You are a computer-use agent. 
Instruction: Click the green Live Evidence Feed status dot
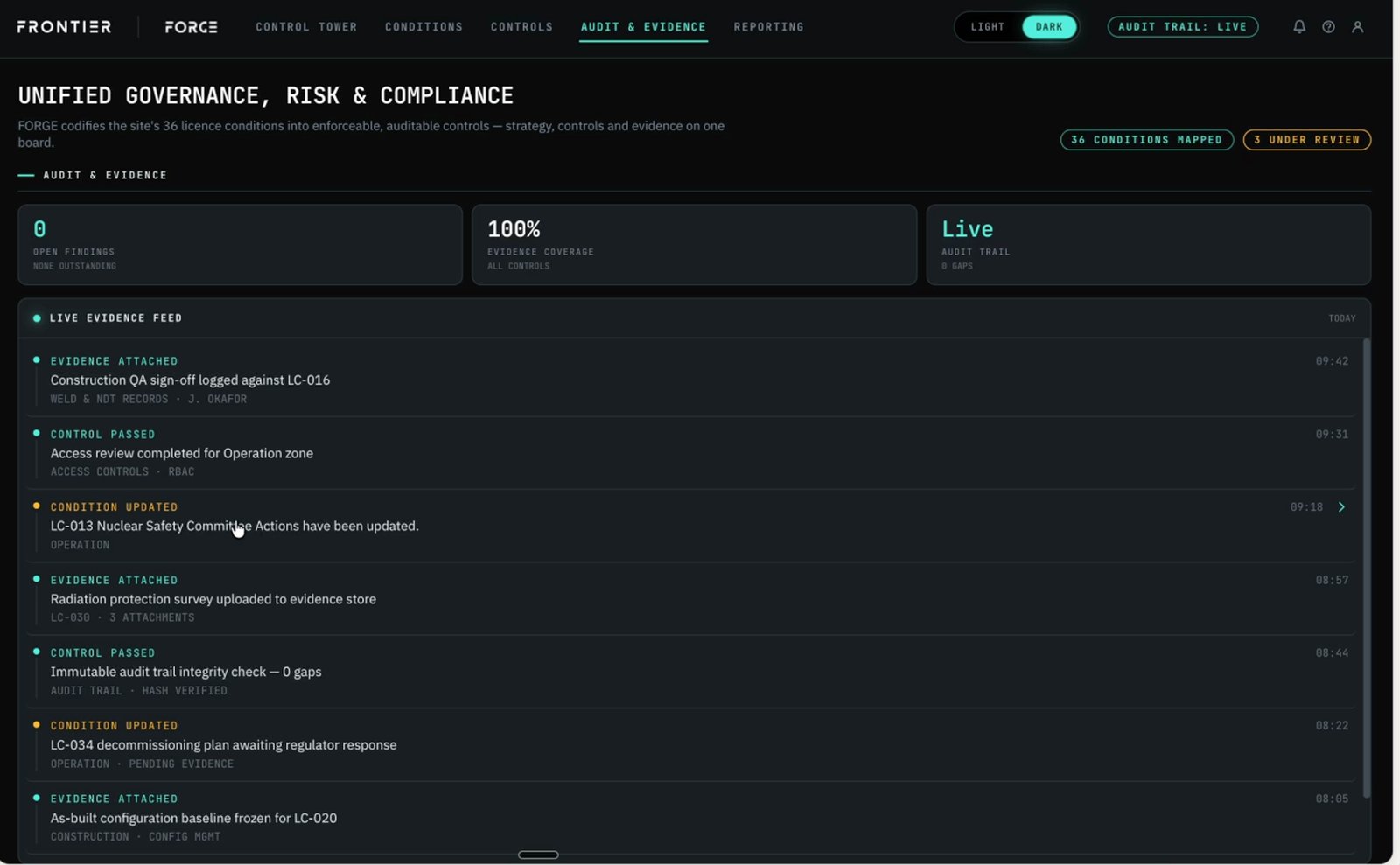[x=37, y=318]
